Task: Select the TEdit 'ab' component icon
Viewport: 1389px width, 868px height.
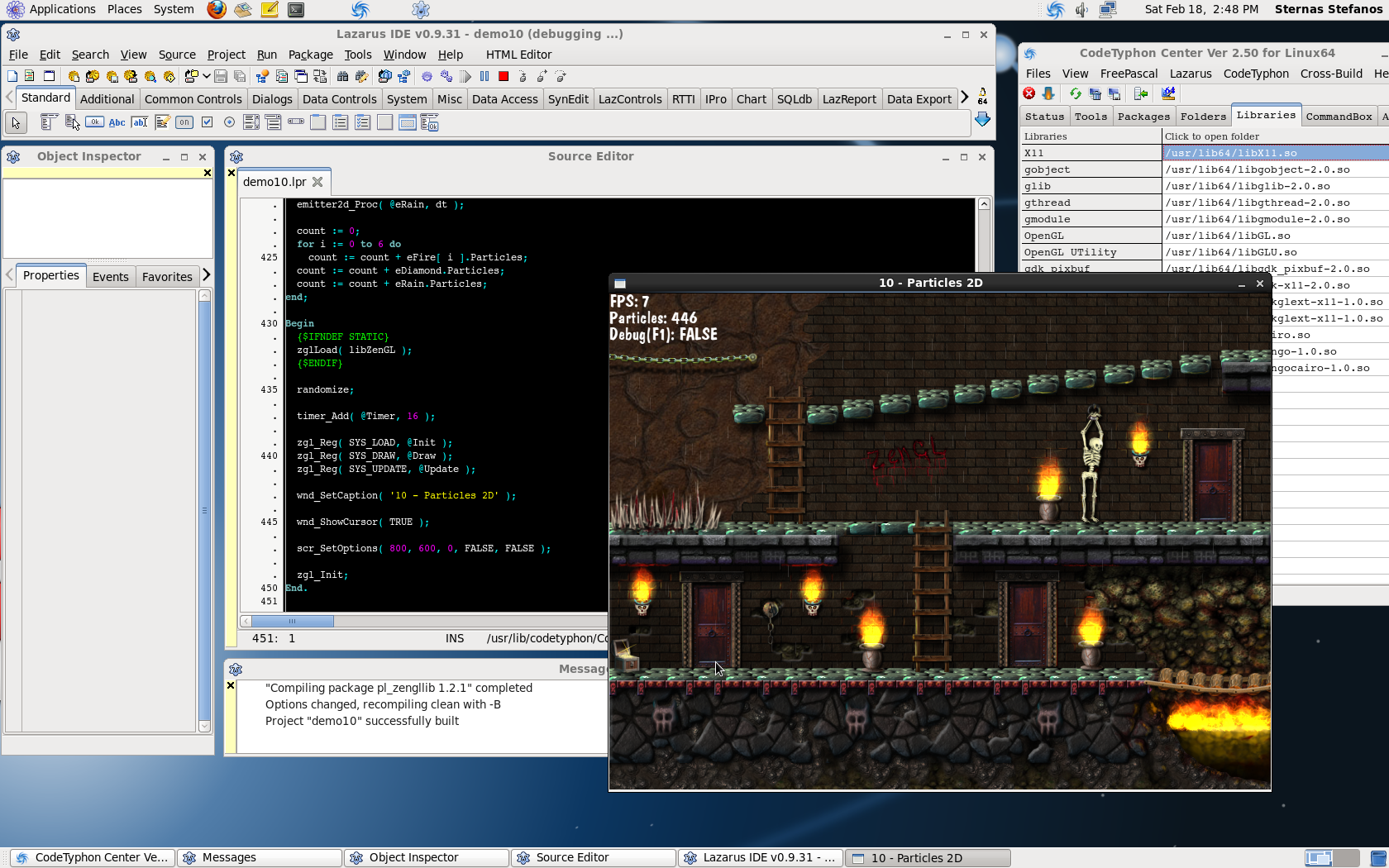Action: click(140, 122)
